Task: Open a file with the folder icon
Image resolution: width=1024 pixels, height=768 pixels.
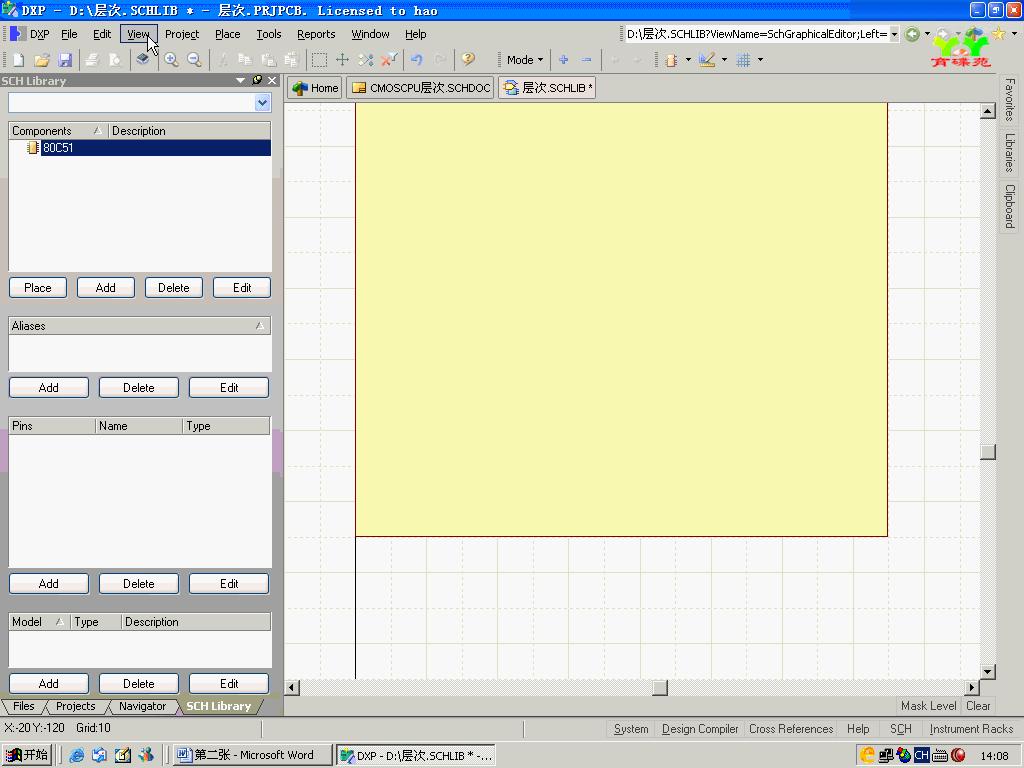Action: [x=42, y=60]
